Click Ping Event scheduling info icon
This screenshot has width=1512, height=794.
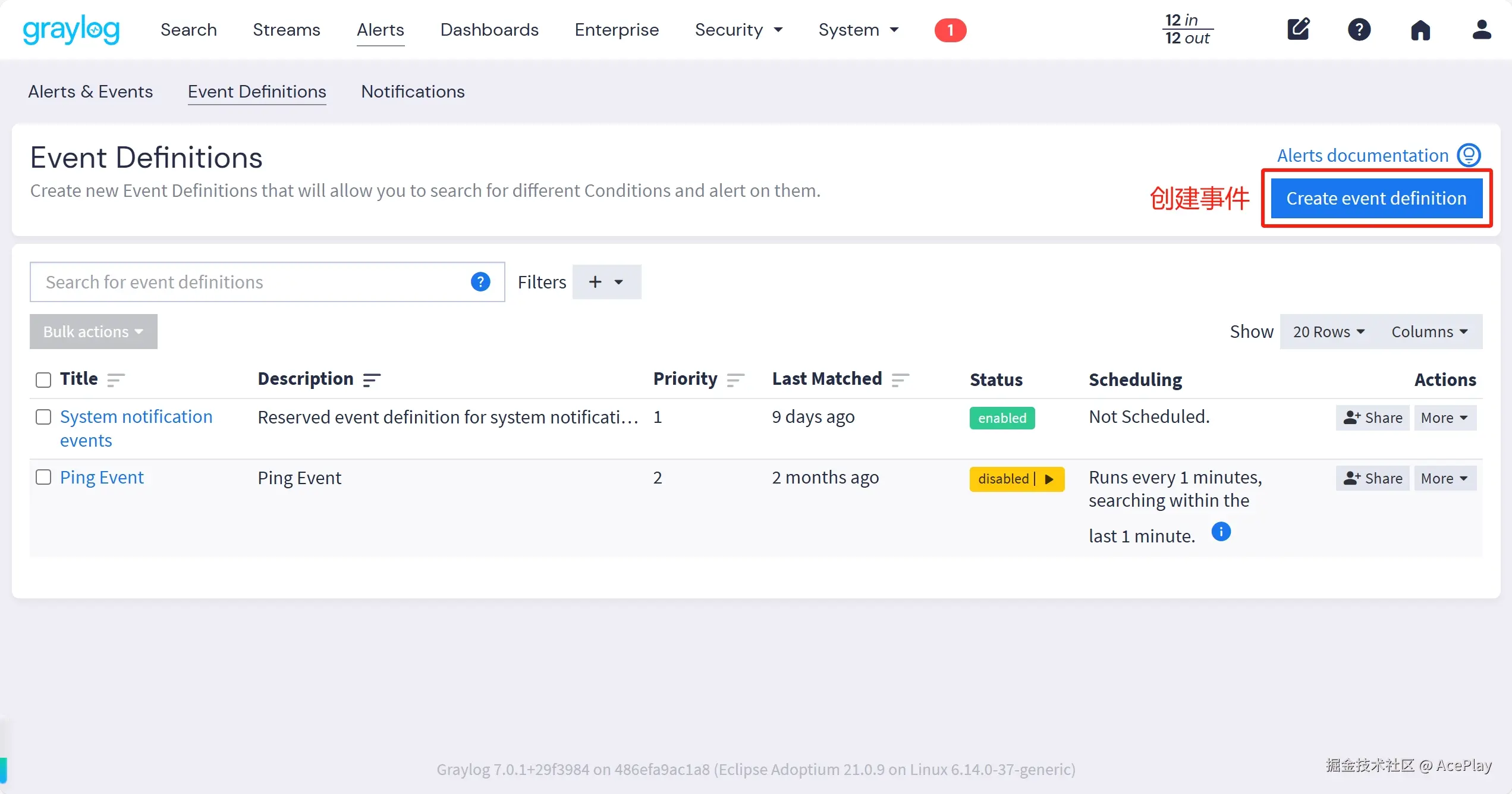pos(1221,532)
